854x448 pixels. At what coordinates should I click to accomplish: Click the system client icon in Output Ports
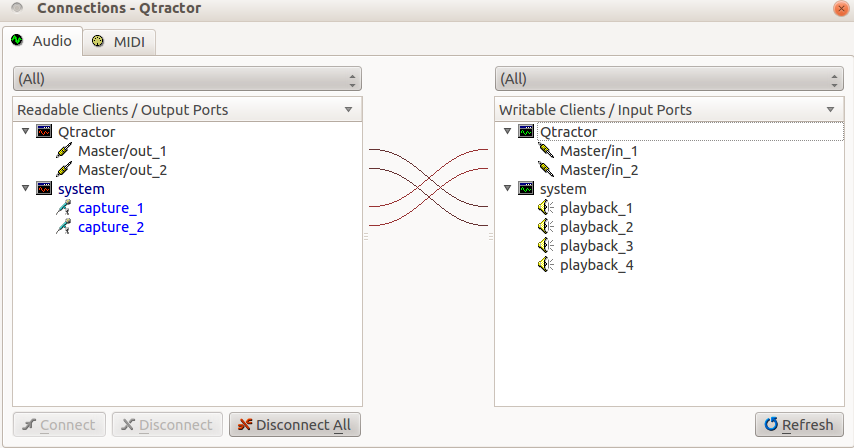44,188
